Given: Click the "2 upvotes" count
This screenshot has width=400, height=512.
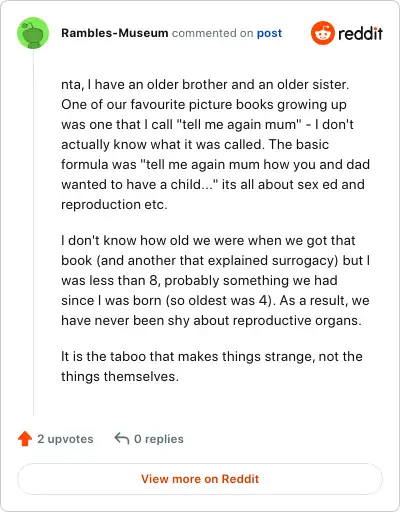Looking at the screenshot, I should pyautogui.click(x=65, y=439).
